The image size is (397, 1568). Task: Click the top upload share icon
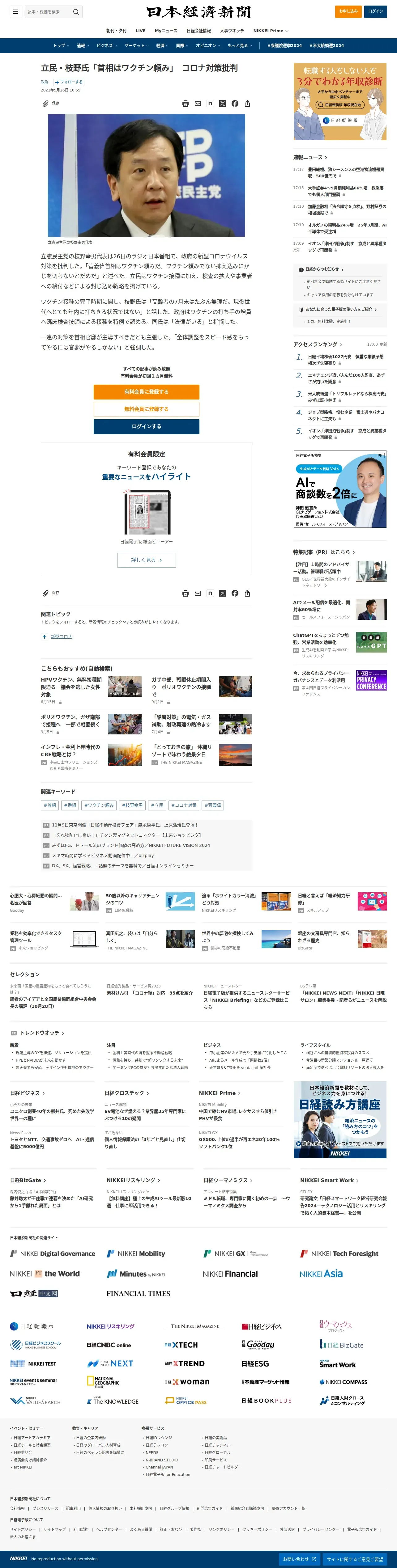(x=247, y=104)
